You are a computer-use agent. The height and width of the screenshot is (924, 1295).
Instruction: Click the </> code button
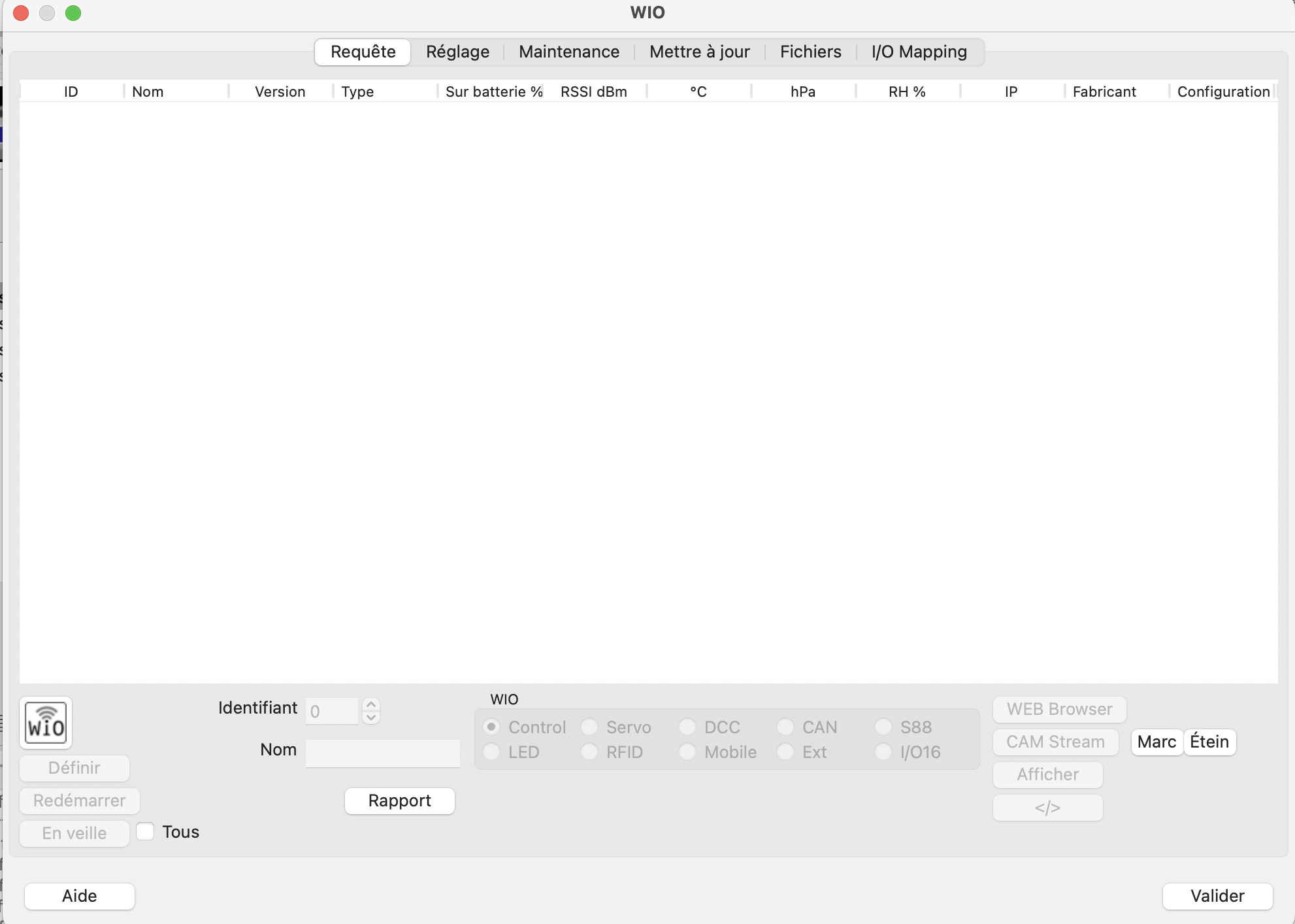1047,808
